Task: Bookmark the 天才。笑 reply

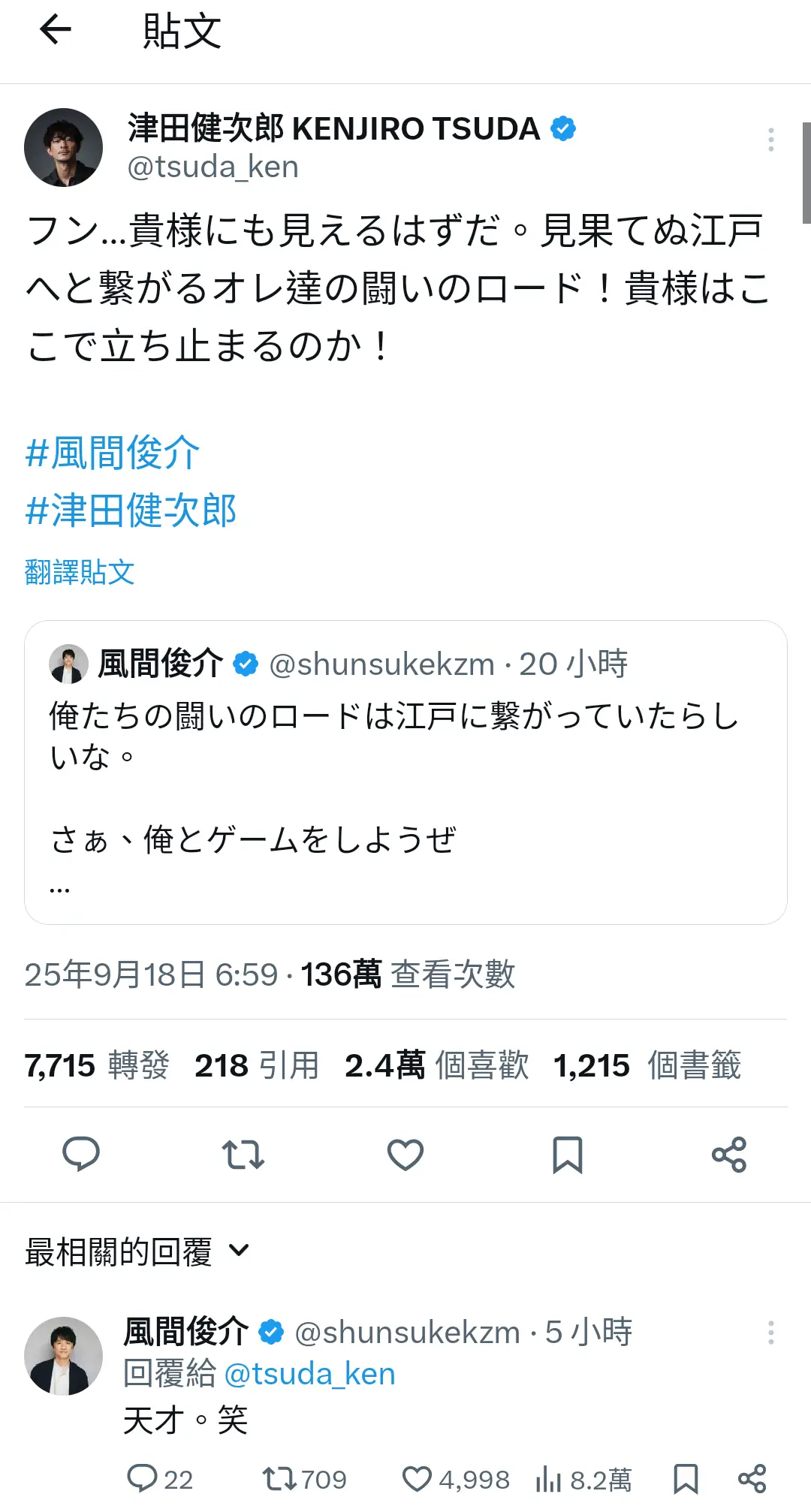Action: click(x=686, y=1479)
